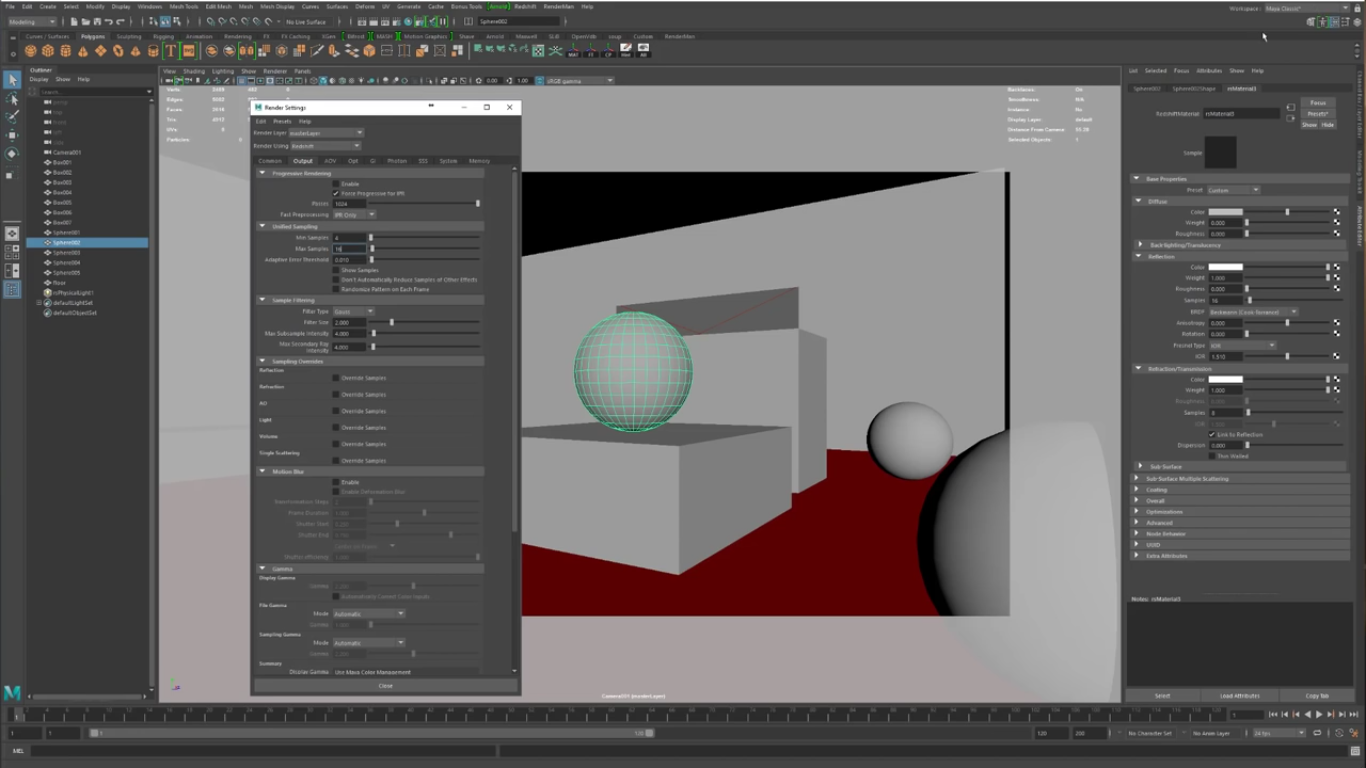Toggle Don't Automatically Reduce Samples checkbox
This screenshot has width=1366, height=768.
336,280
